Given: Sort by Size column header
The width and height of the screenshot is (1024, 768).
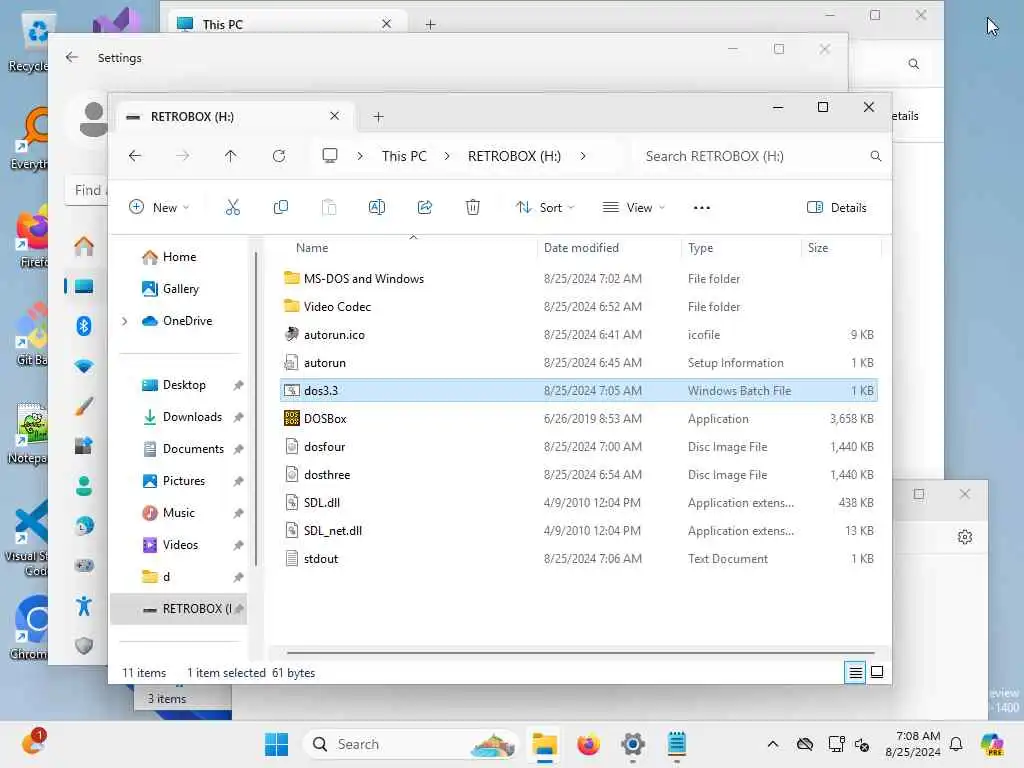Looking at the screenshot, I should click(818, 248).
